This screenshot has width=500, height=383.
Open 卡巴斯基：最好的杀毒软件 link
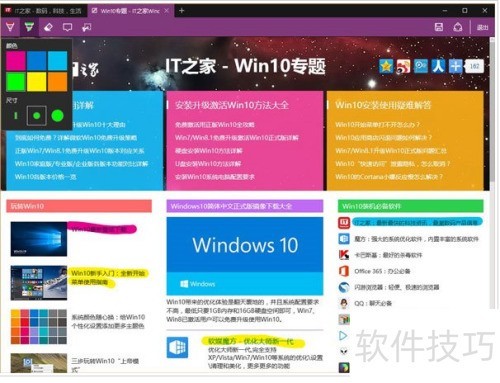(388, 255)
